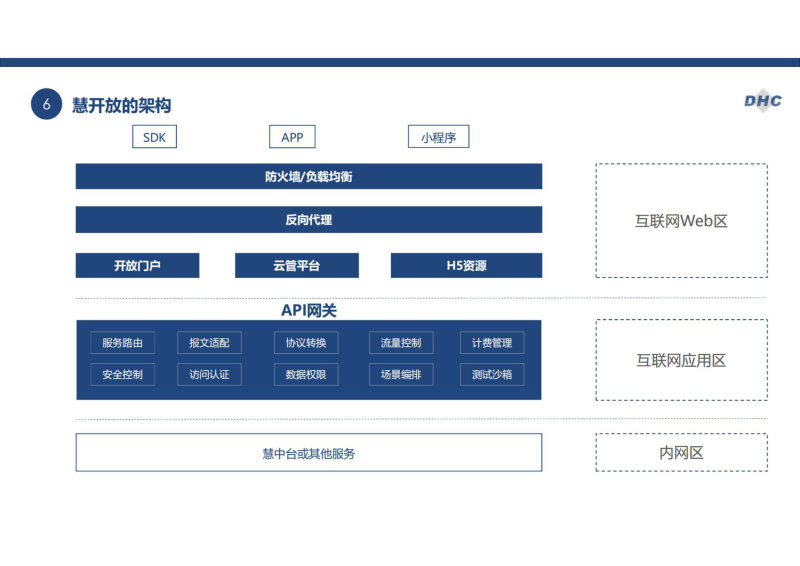
Task: Select the 场景编排 module
Action: [x=401, y=375]
